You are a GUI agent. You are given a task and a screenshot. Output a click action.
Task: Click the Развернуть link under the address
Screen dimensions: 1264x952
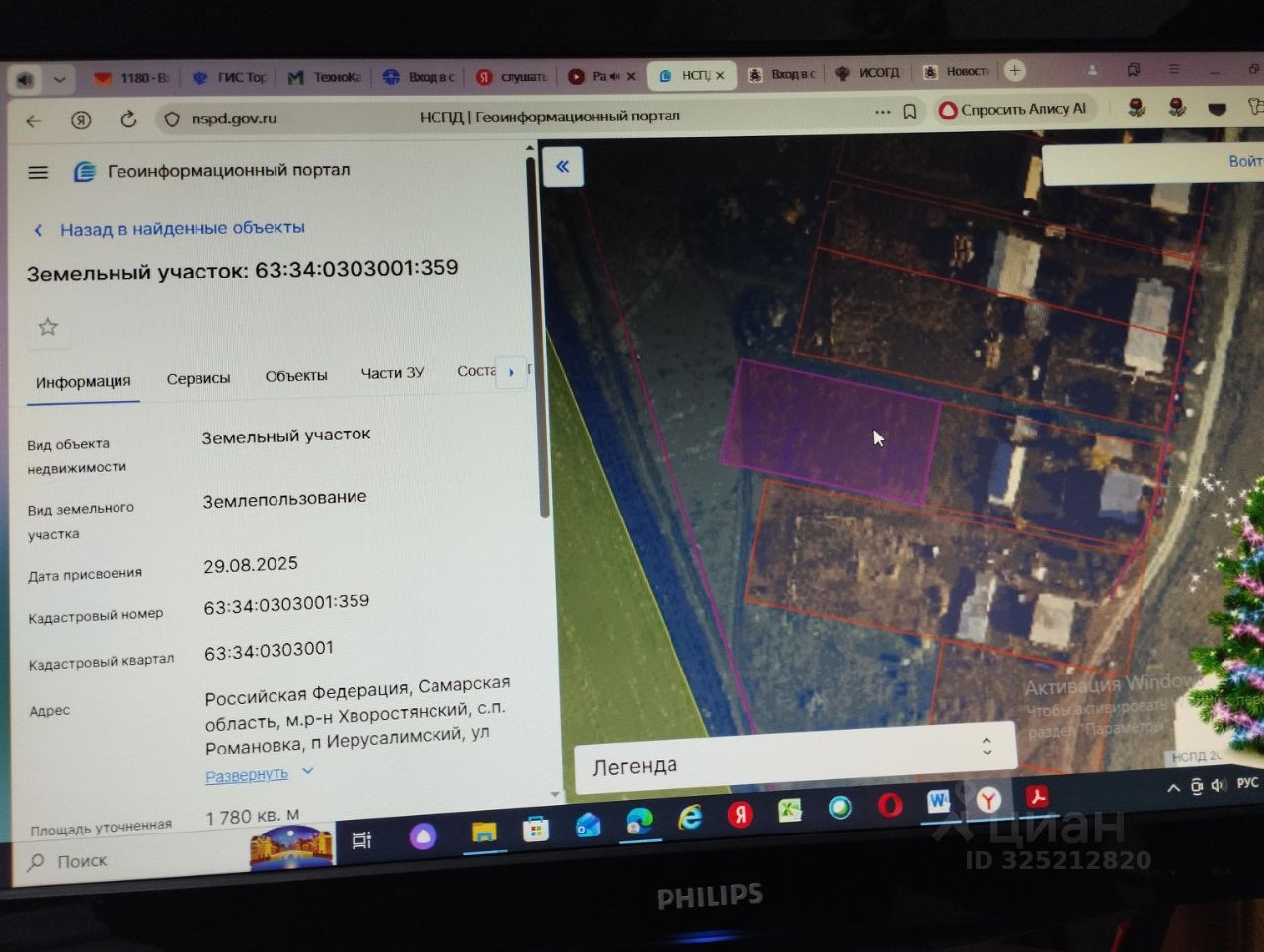[x=247, y=775]
